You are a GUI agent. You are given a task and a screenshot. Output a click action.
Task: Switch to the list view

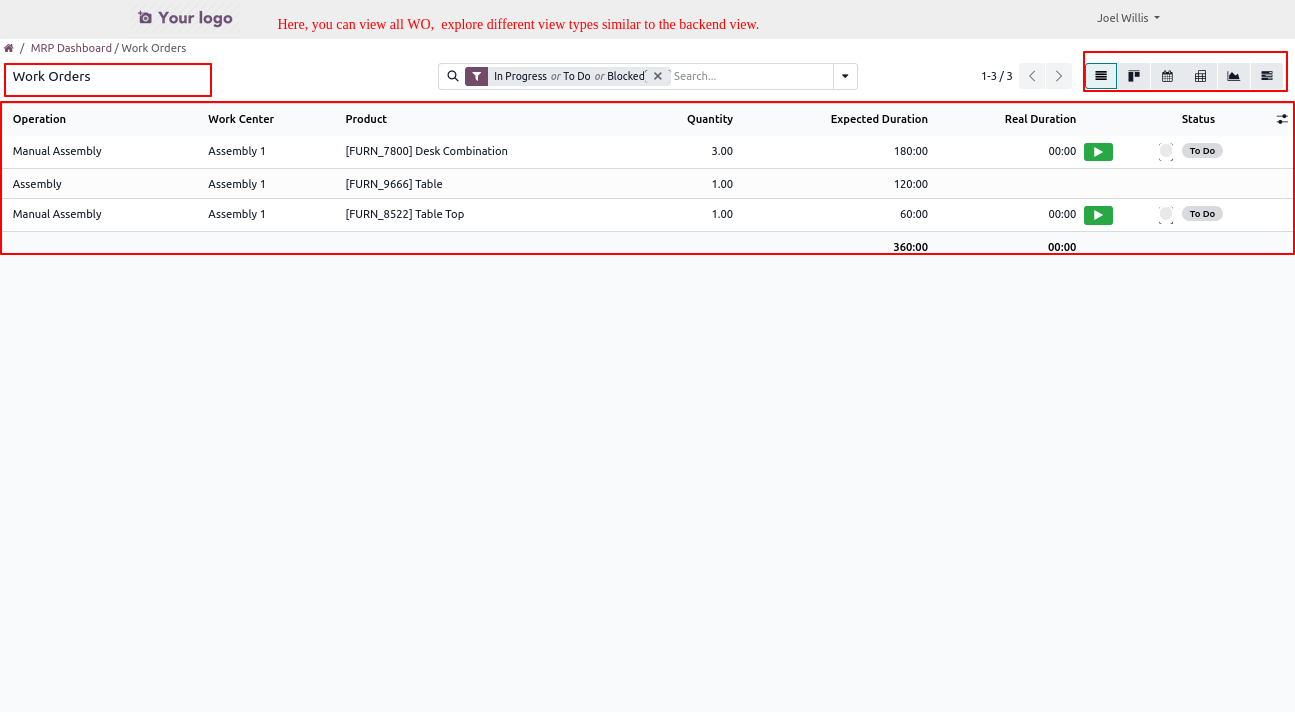(1101, 76)
